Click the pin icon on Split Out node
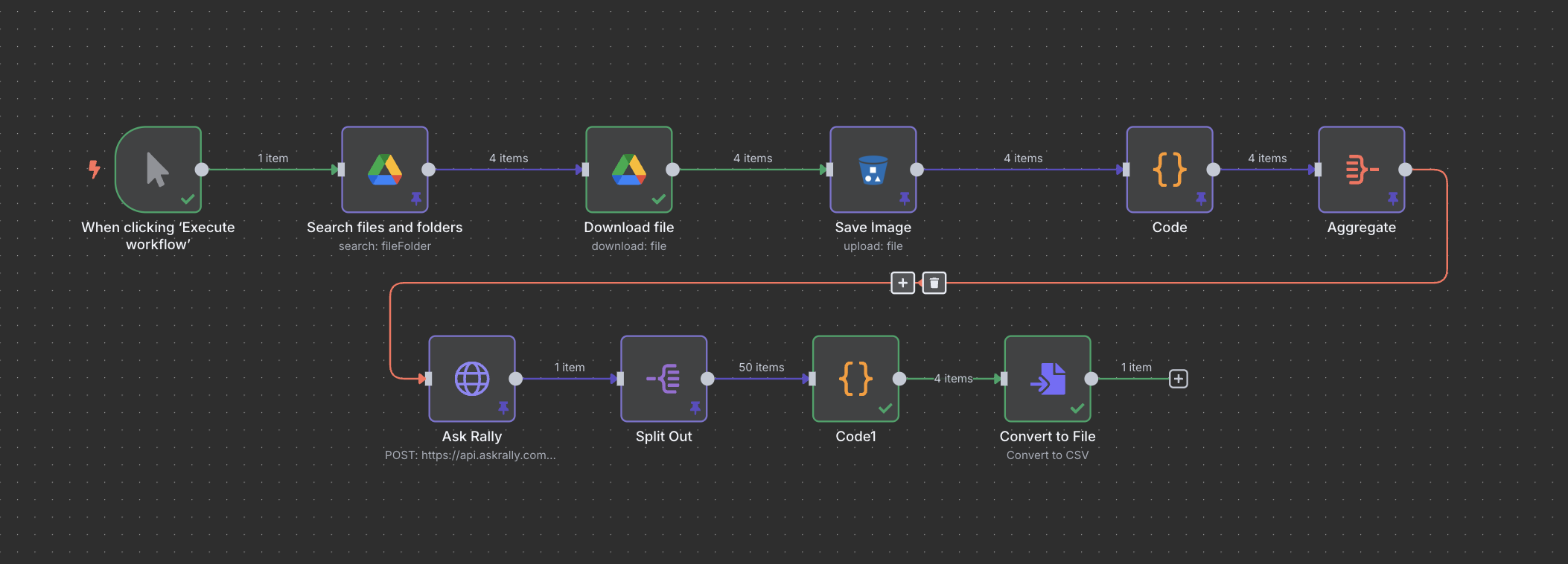The image size is (1568, 564). 695,407
